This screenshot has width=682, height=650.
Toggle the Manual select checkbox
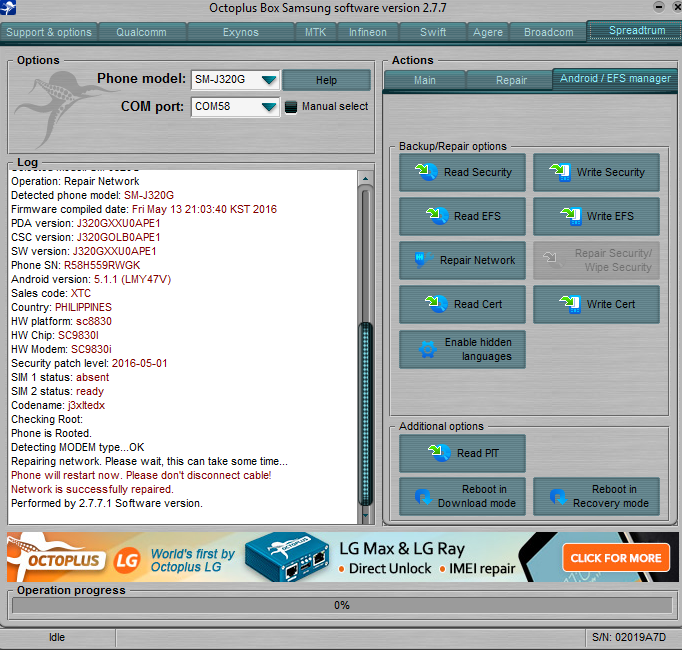[x=291, y=107]
